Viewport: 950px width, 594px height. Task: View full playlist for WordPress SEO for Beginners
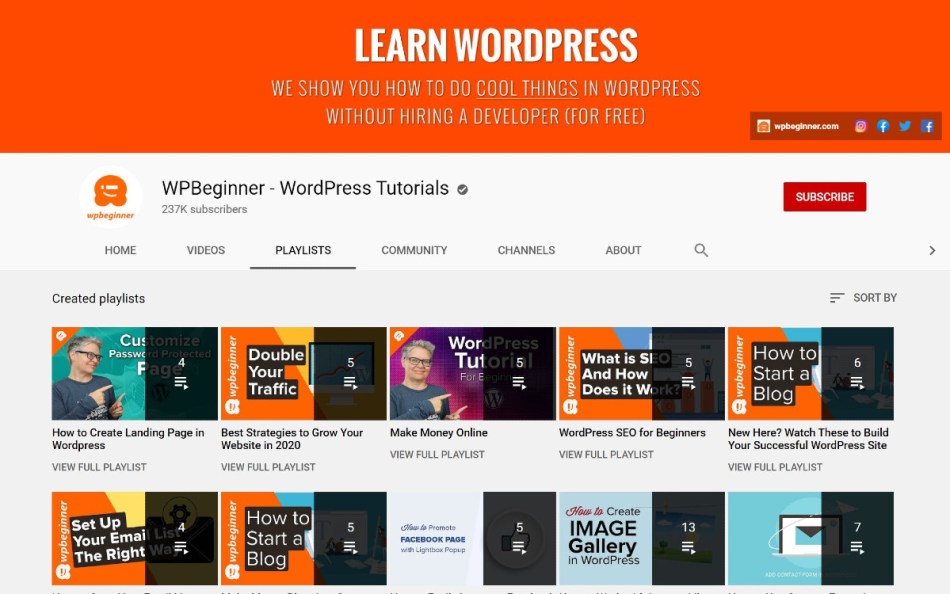pyautogui.click(x=606, y=455)
